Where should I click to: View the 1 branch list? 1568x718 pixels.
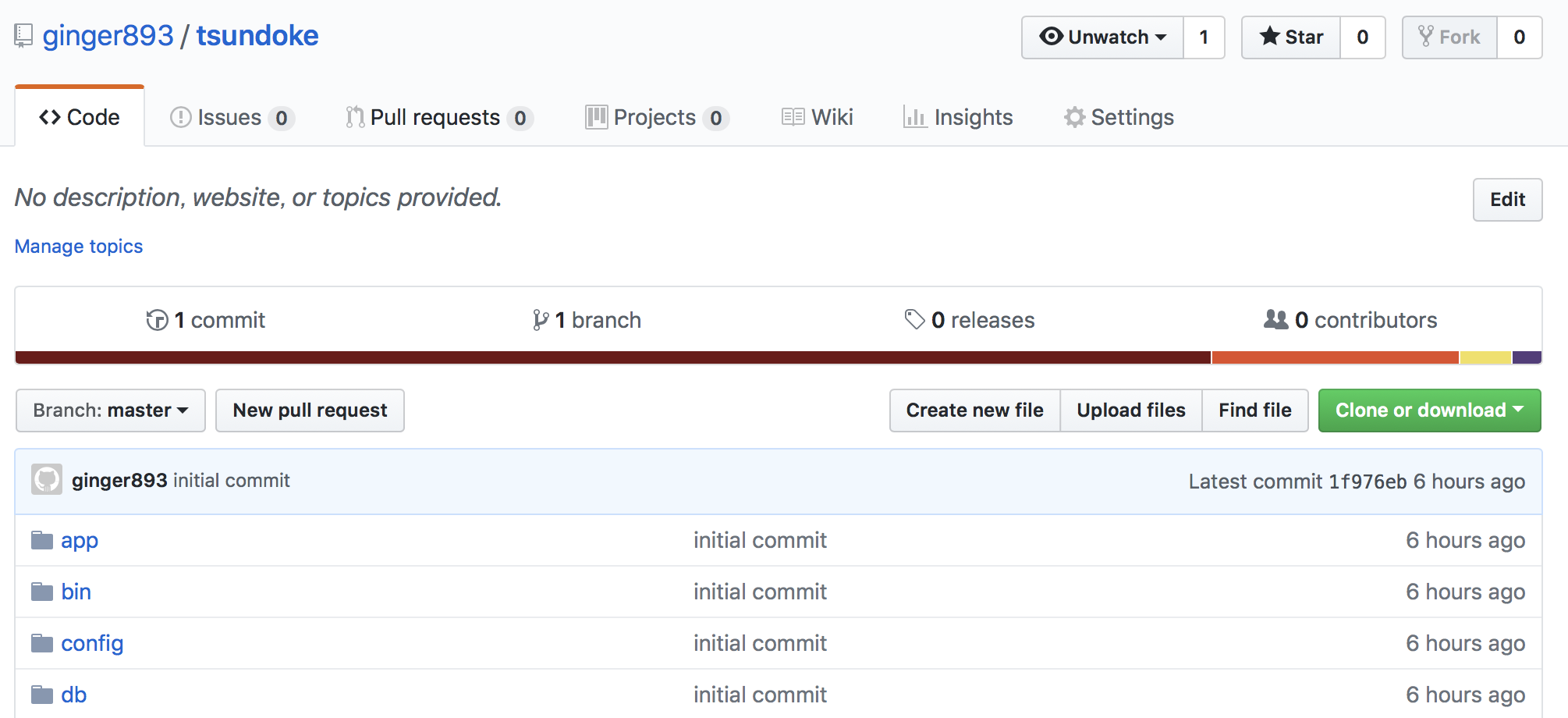tap(587, 320)
